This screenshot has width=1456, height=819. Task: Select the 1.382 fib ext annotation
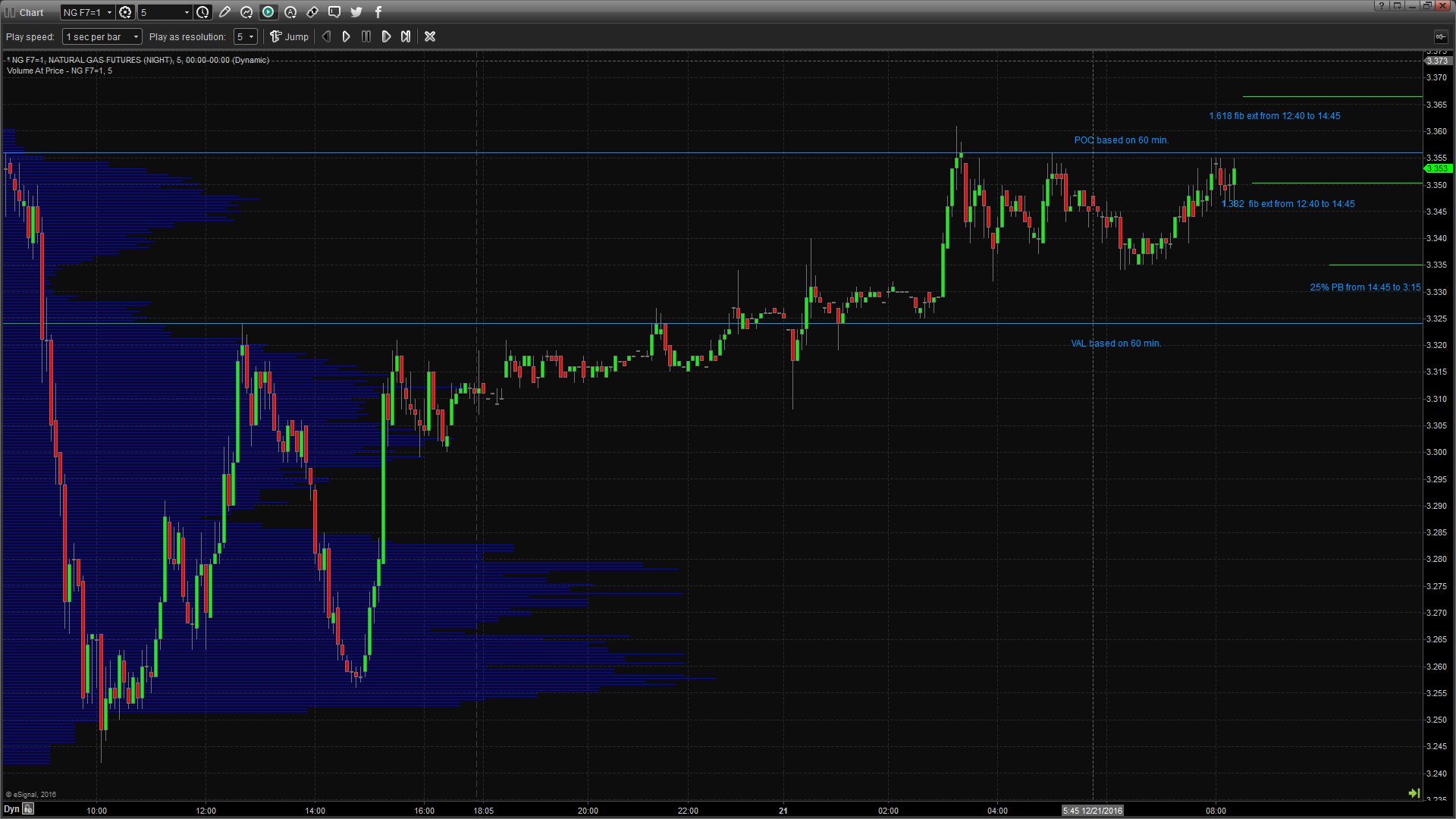click(1288, 204)
